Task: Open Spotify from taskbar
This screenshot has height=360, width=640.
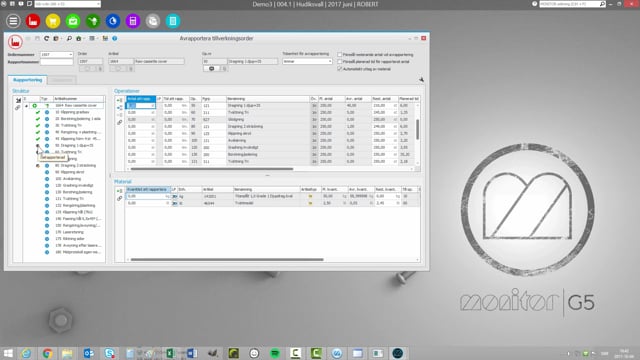Action: coord(275,353)
